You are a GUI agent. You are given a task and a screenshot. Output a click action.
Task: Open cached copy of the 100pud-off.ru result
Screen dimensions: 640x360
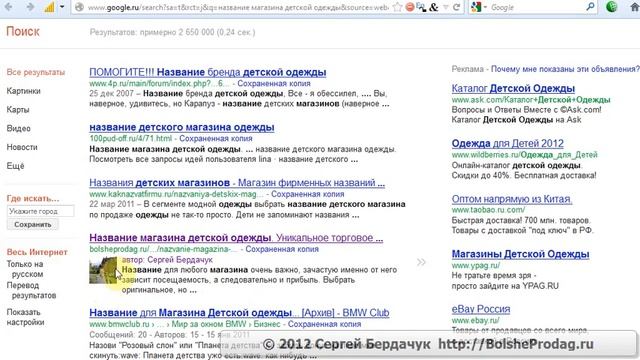tap(216, 138)
